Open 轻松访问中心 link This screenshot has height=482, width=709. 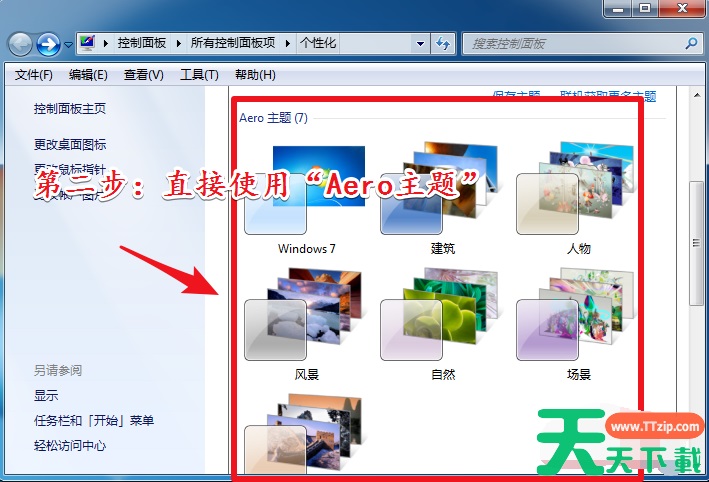point(70,446)
